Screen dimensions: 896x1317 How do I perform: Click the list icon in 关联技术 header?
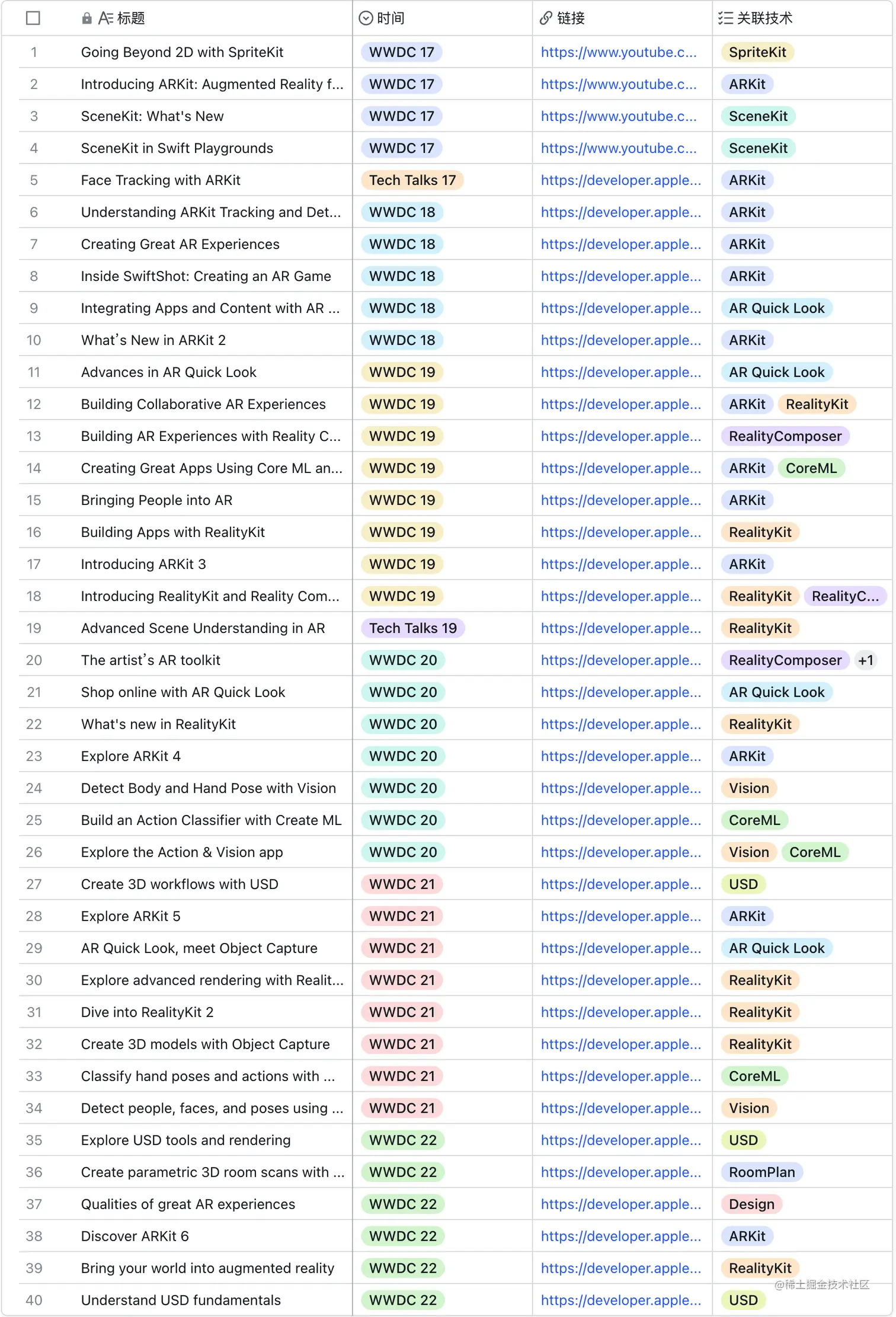(x=725, y=18)
